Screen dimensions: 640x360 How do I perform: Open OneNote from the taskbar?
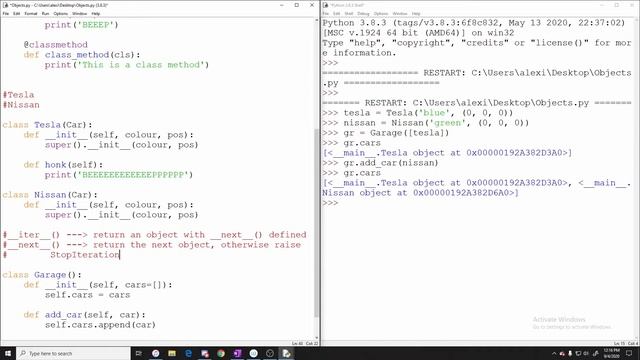(237, 353)
